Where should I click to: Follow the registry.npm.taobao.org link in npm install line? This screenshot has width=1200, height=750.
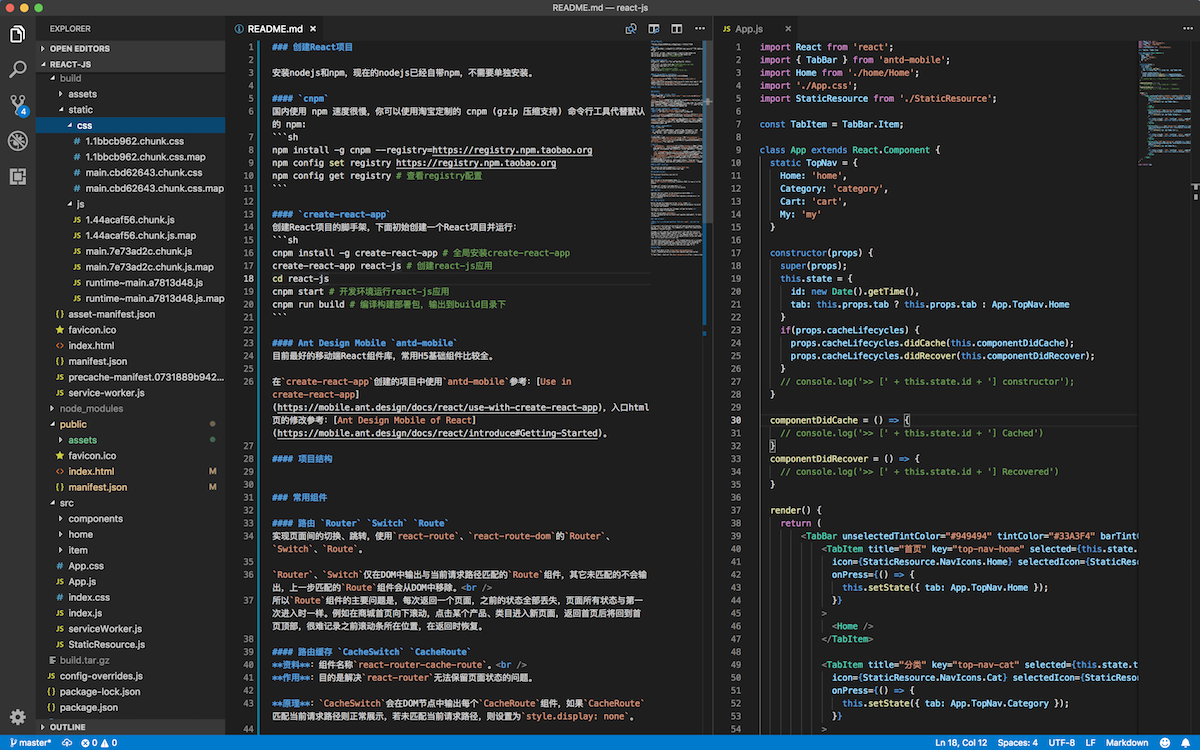click(x=511, y=150)
